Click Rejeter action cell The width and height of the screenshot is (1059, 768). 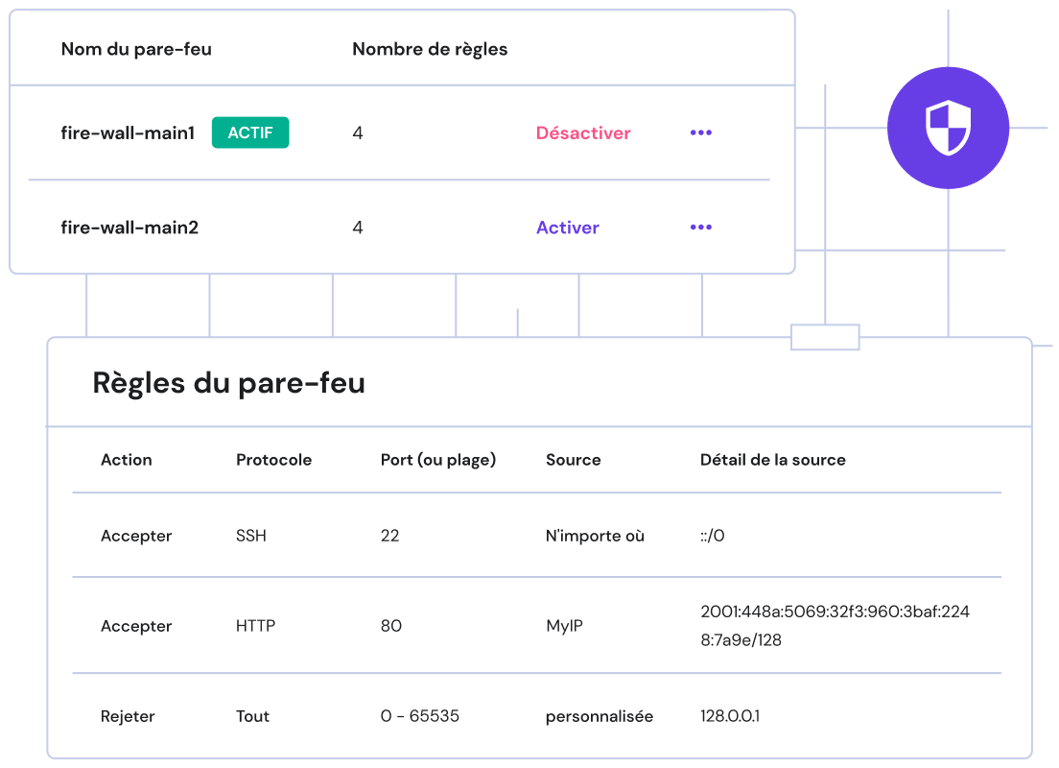128,717
